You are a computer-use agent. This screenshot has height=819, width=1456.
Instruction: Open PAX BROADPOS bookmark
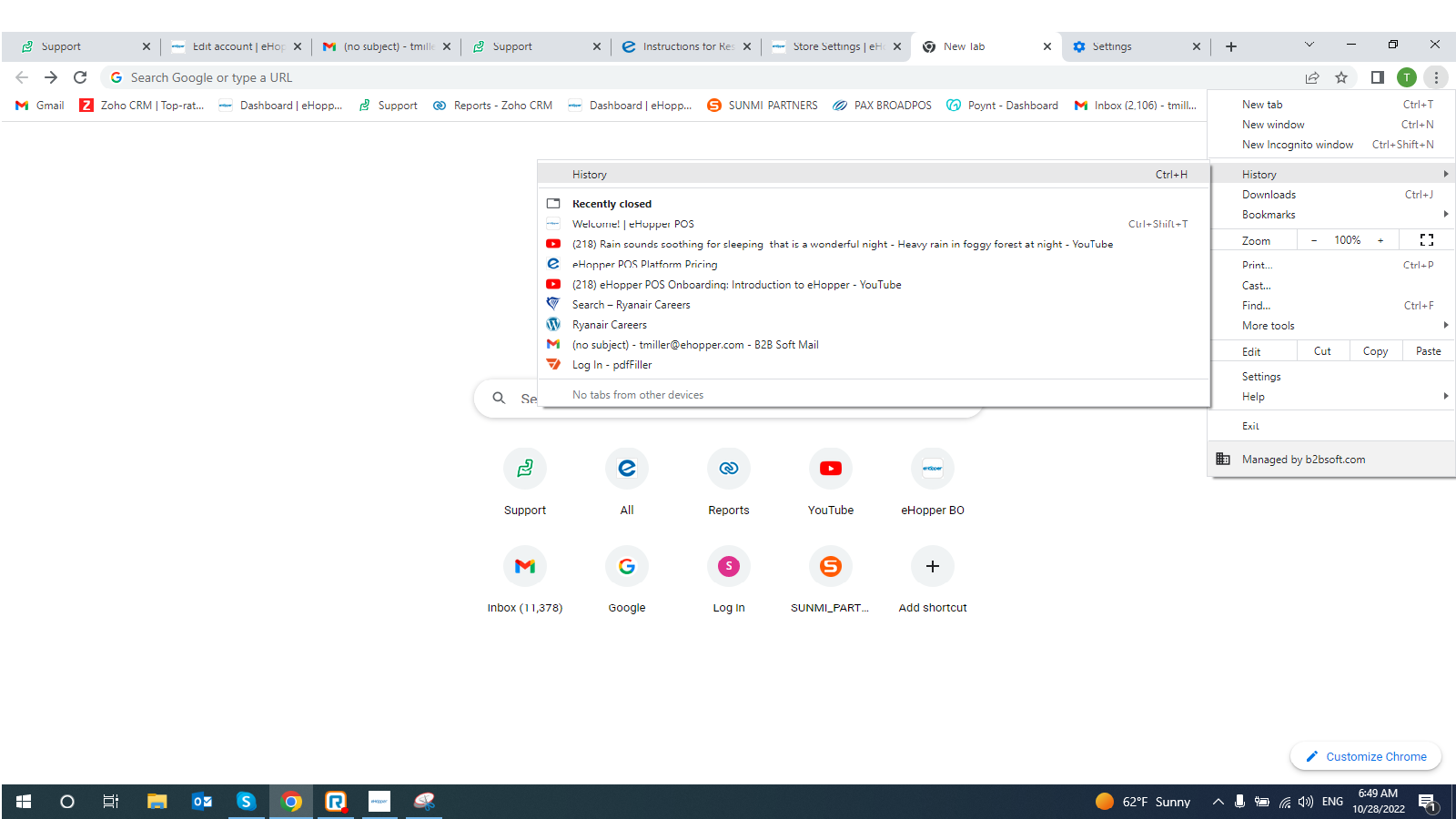883,106
